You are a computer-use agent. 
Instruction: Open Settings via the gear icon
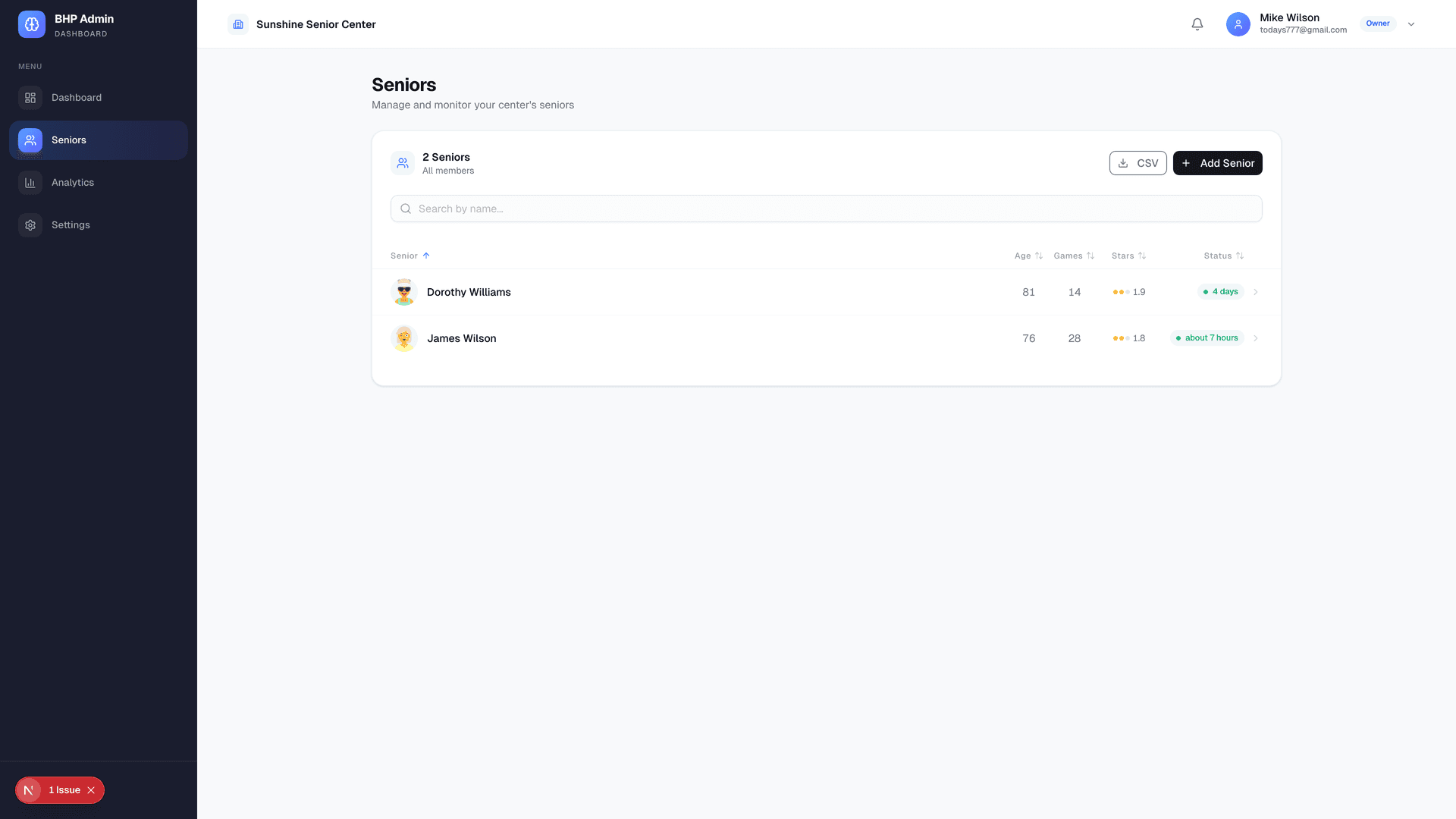coord(30,224)
